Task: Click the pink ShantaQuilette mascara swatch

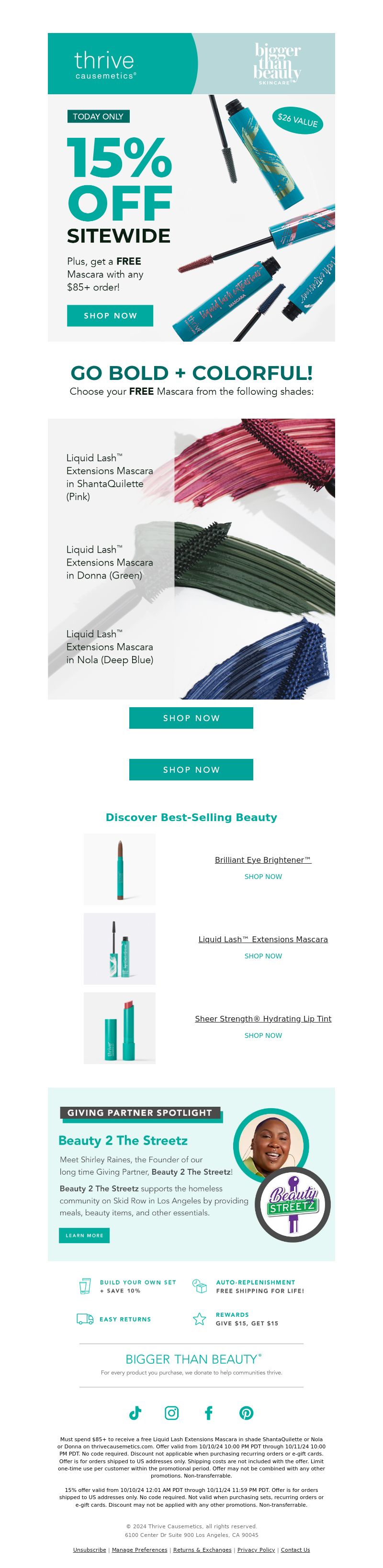Action: point(255,461)
